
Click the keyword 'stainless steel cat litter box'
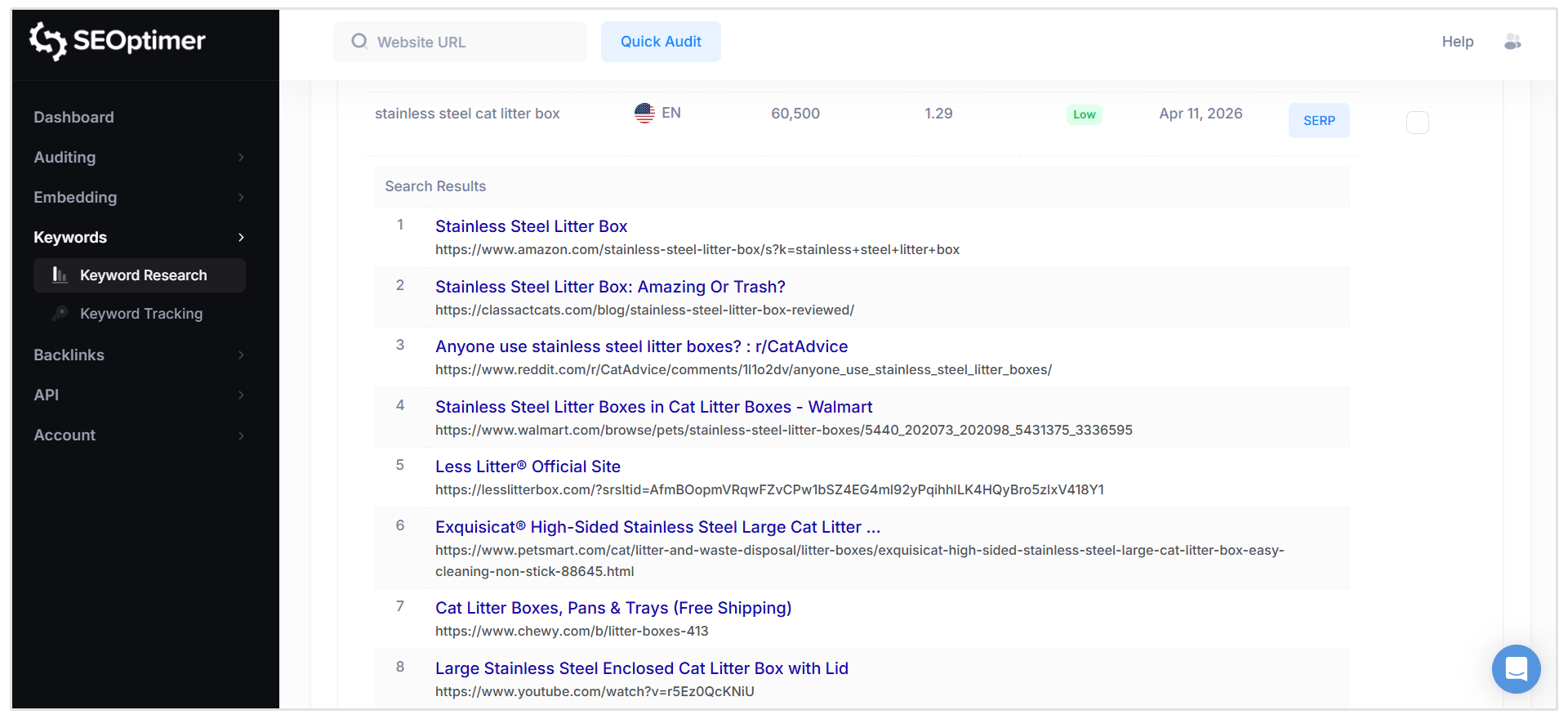pyautogui.click(x=467, y=114)
